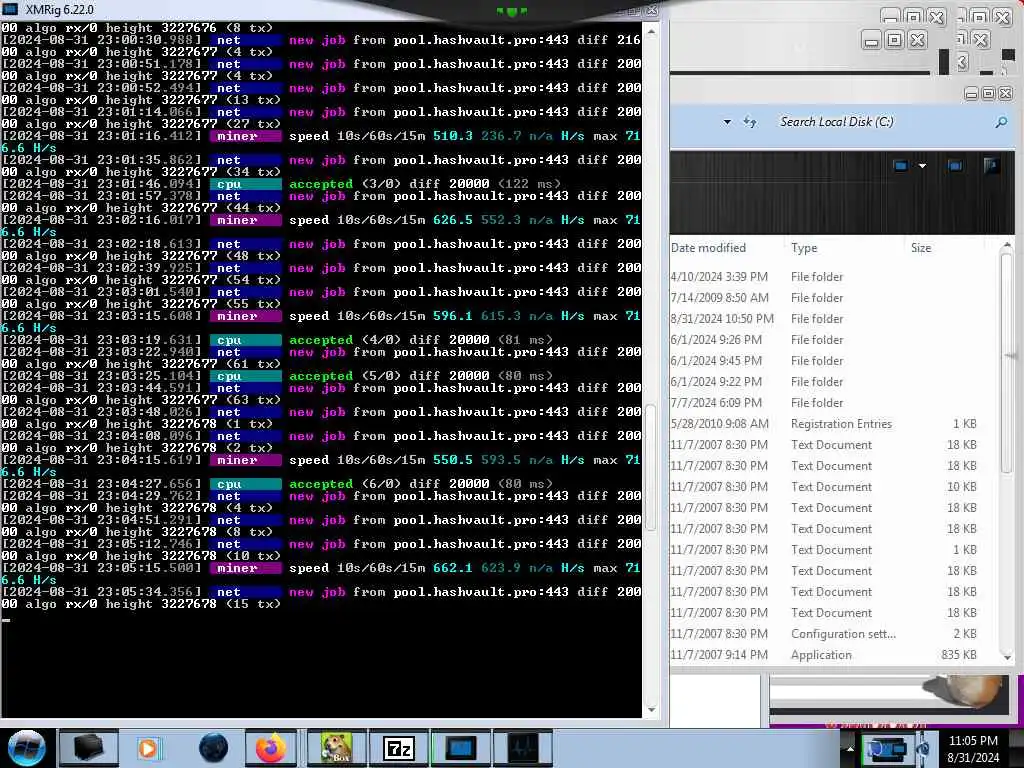Select the folder dated 6/1/2024 9:22 PM

pyautogui.click(x=833, y=381)
